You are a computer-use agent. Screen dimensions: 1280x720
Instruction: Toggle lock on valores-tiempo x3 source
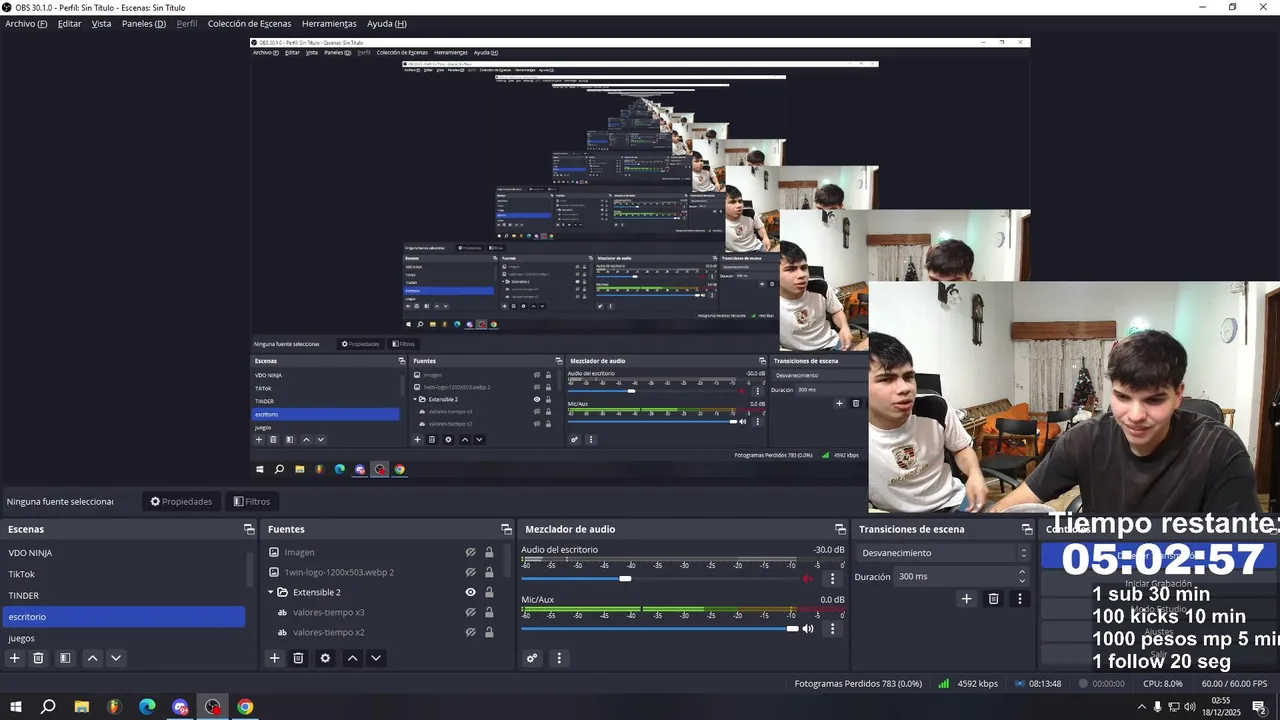point(489,612)
